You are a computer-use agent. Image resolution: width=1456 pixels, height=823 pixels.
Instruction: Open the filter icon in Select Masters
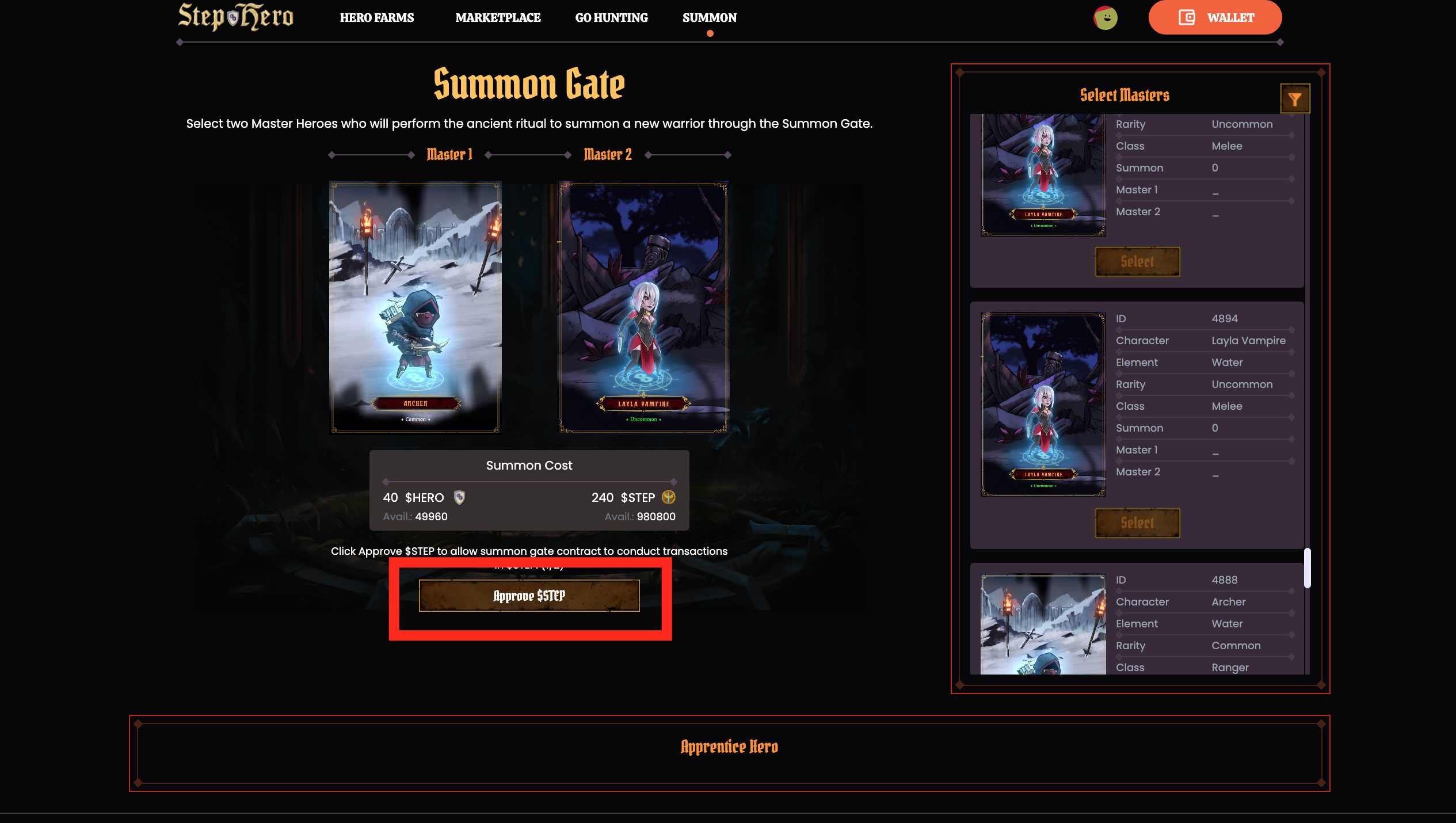coord(1295,99)
